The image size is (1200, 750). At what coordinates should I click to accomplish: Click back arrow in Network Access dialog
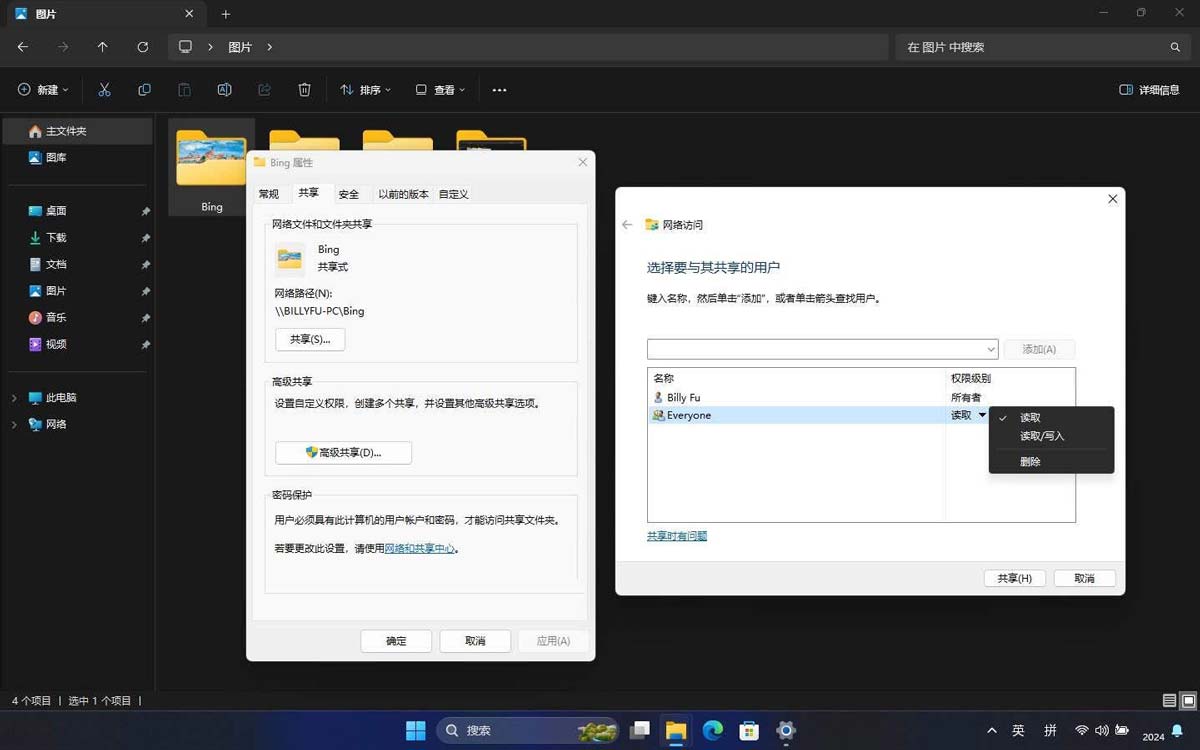627,225
